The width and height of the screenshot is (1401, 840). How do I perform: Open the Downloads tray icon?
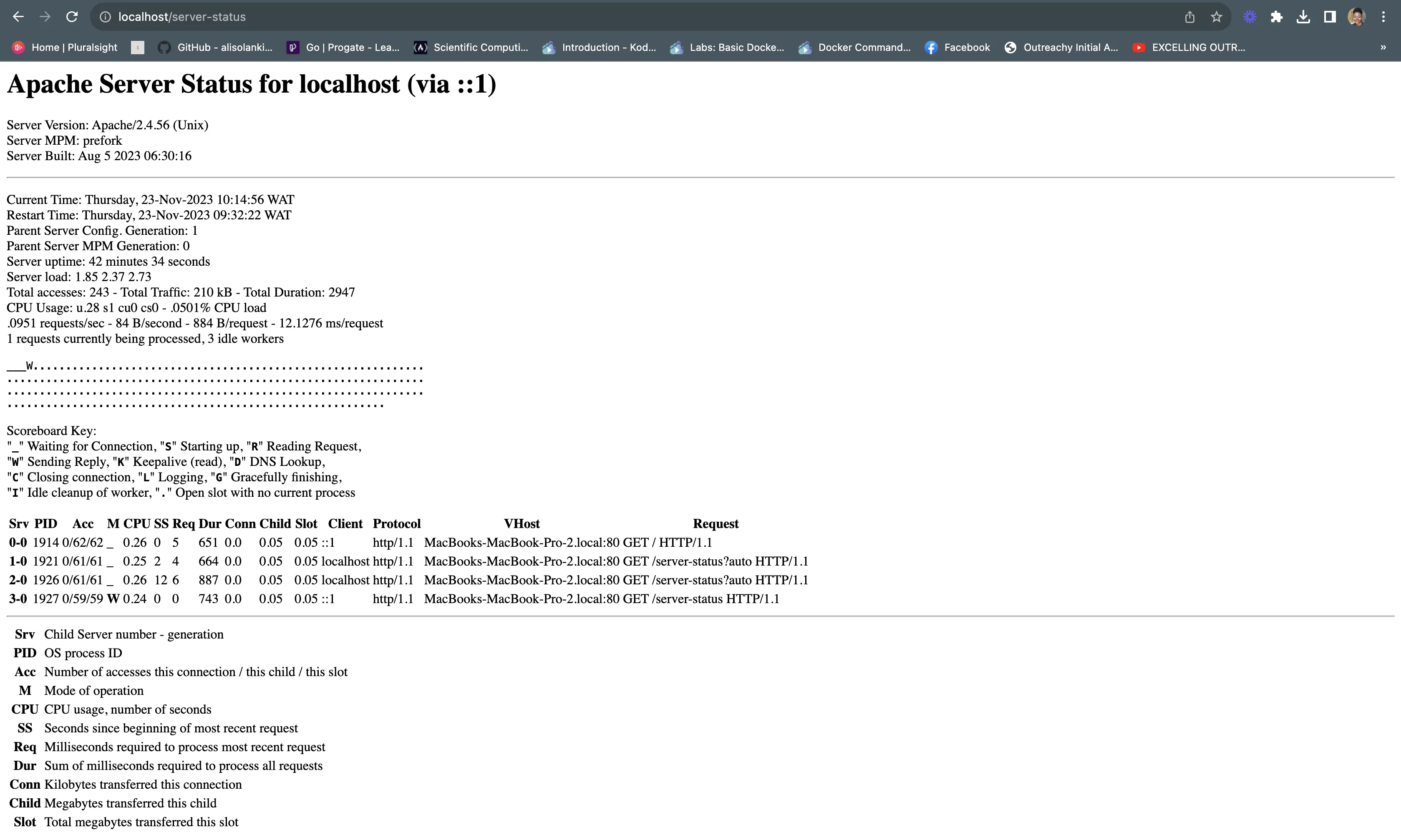(x=1303, y=17)
